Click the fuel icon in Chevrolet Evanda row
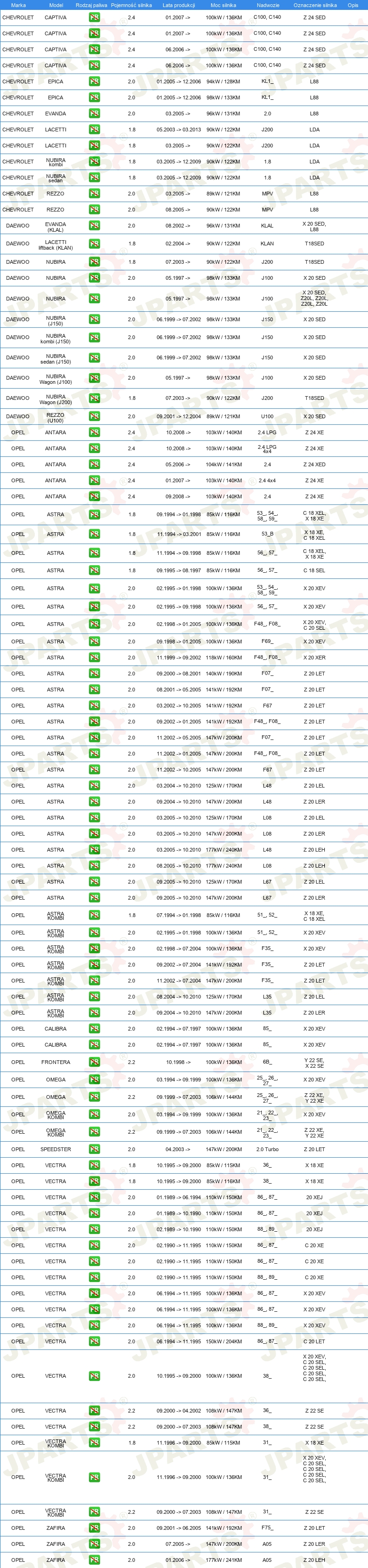Screen dimensions: 368x1568 (94, 113)
